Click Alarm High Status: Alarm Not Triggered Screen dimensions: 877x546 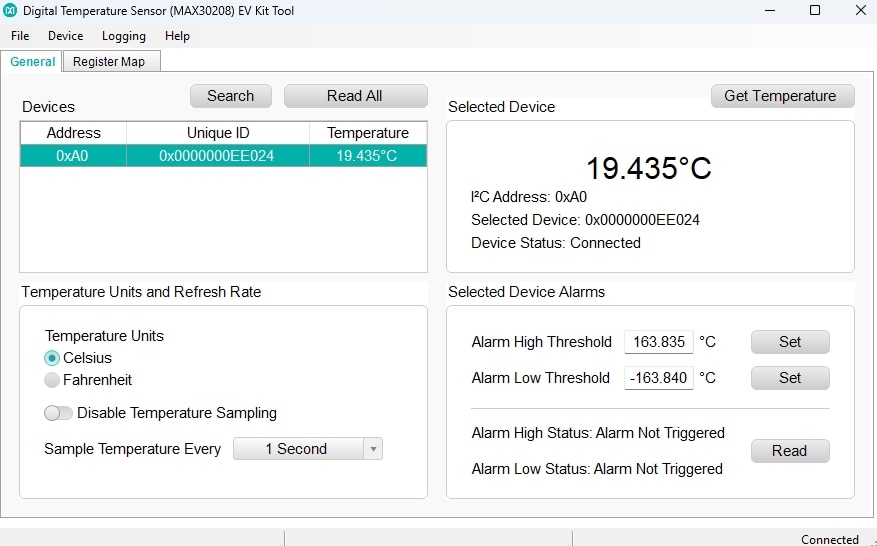tap(598, 433)
